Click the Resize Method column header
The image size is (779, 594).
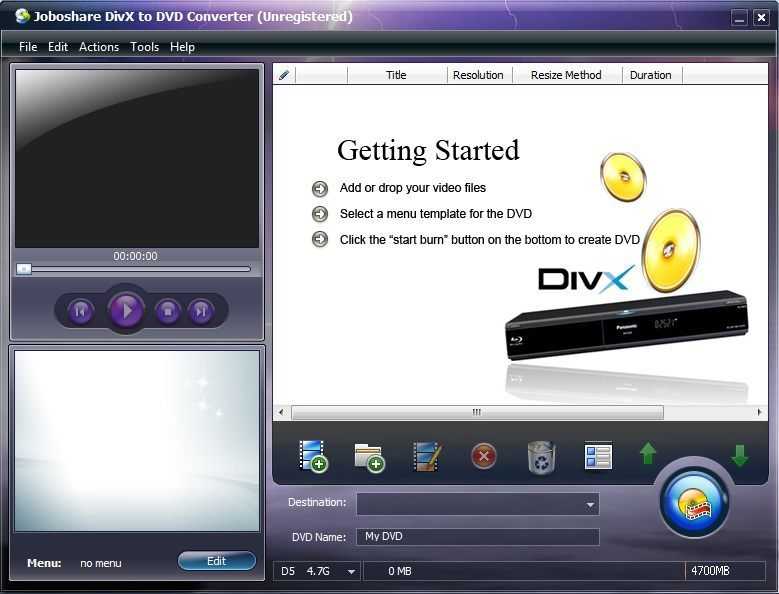(x=566, y=75)
